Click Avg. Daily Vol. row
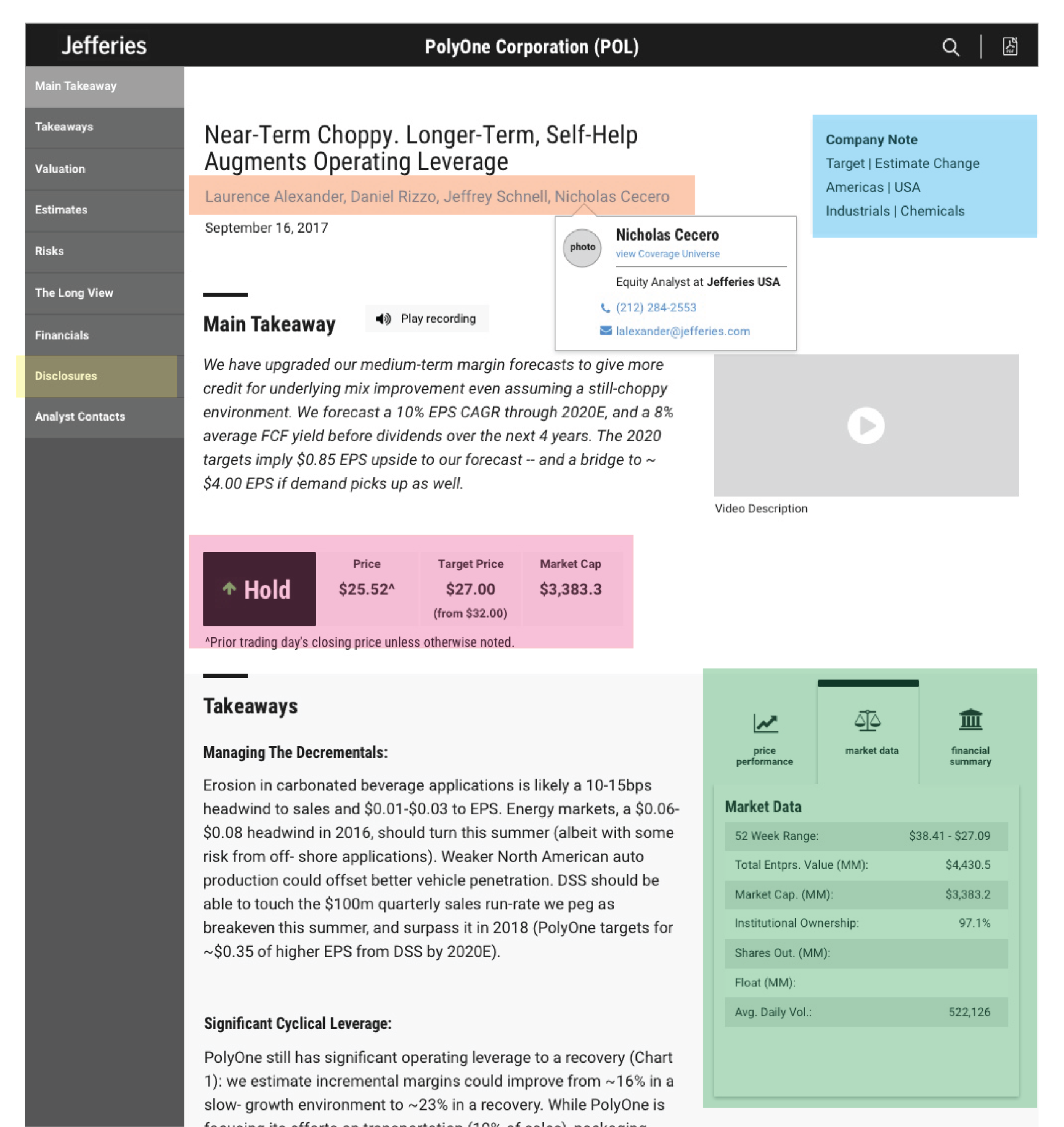Viewport: 1064px width, 1127px height. pyautogui.click(x=866, y=1013)
